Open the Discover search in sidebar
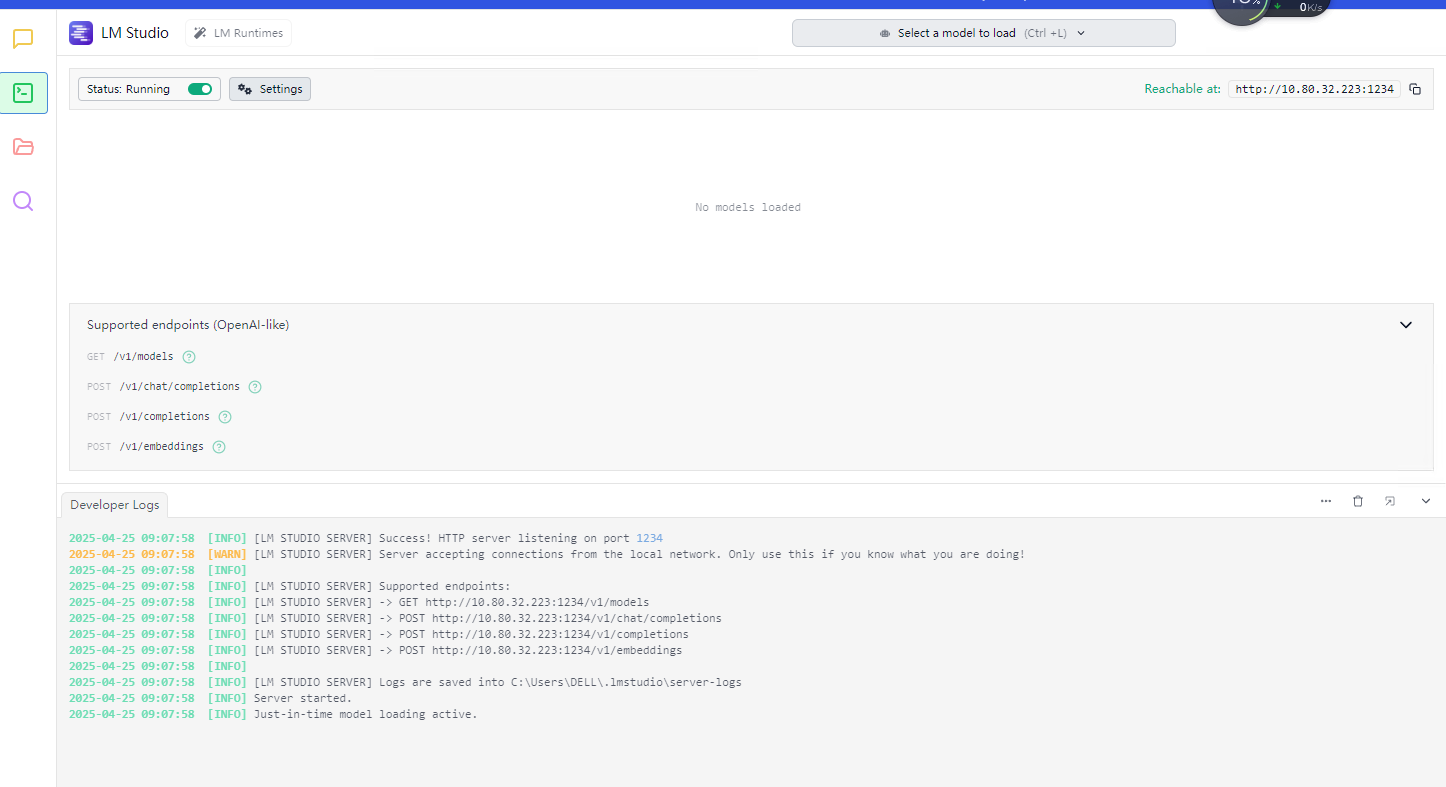 click(23, 201)
